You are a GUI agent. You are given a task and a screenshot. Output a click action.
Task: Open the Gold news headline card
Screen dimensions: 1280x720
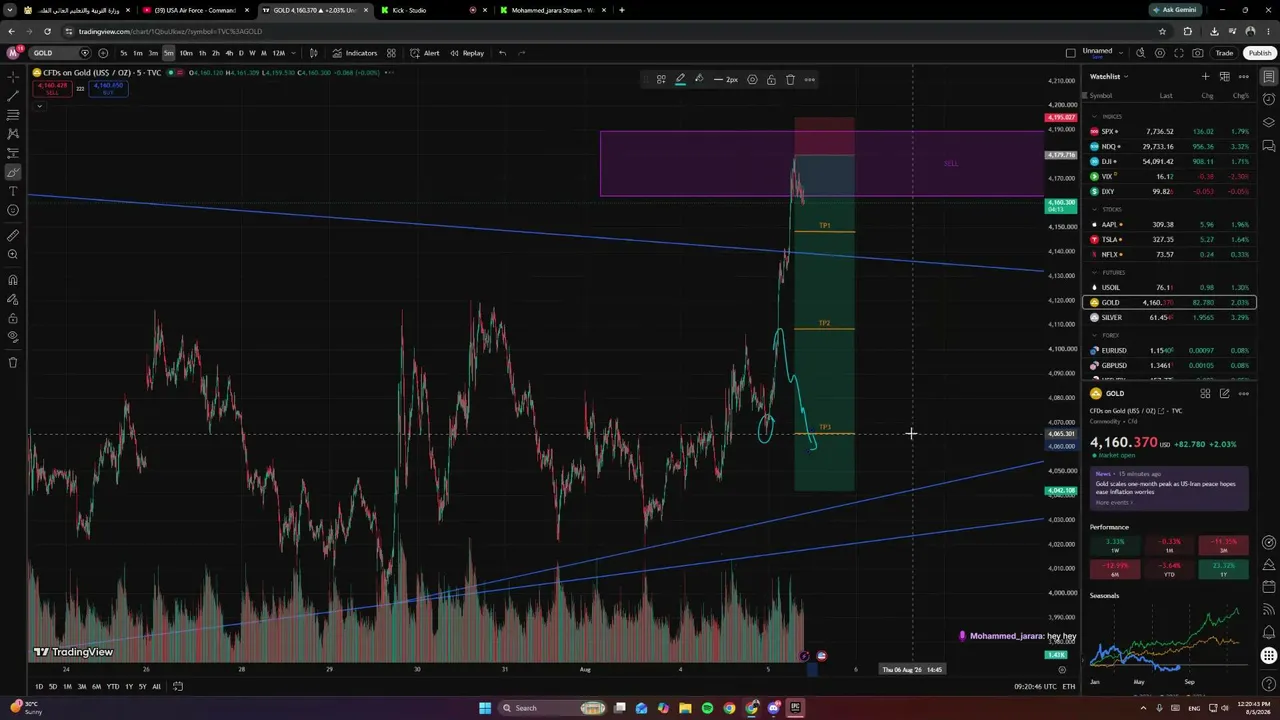[x=1169, y=488]
